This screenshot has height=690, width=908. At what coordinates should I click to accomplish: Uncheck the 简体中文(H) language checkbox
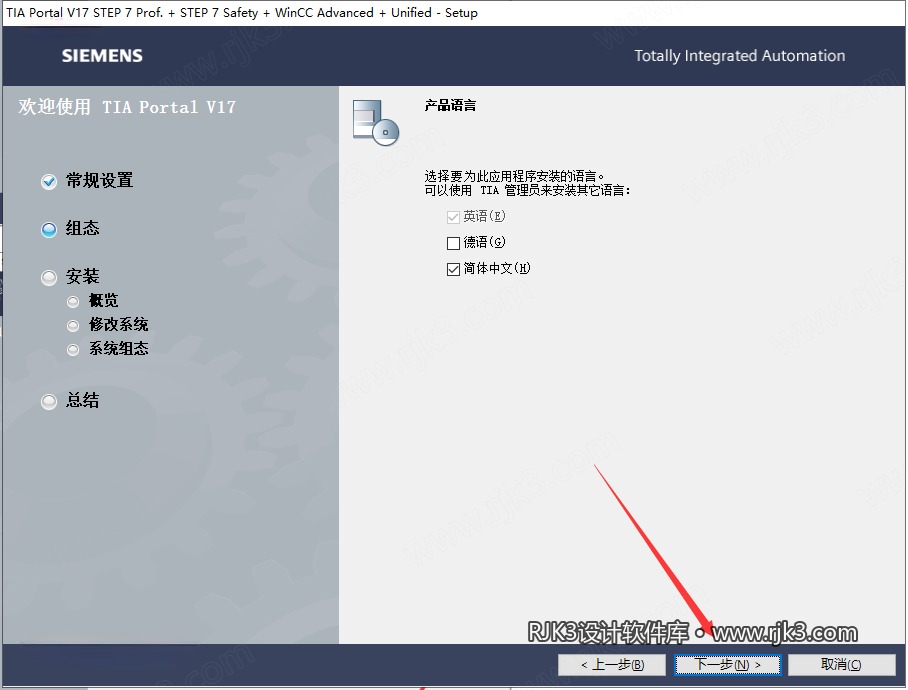coord(453,269)
